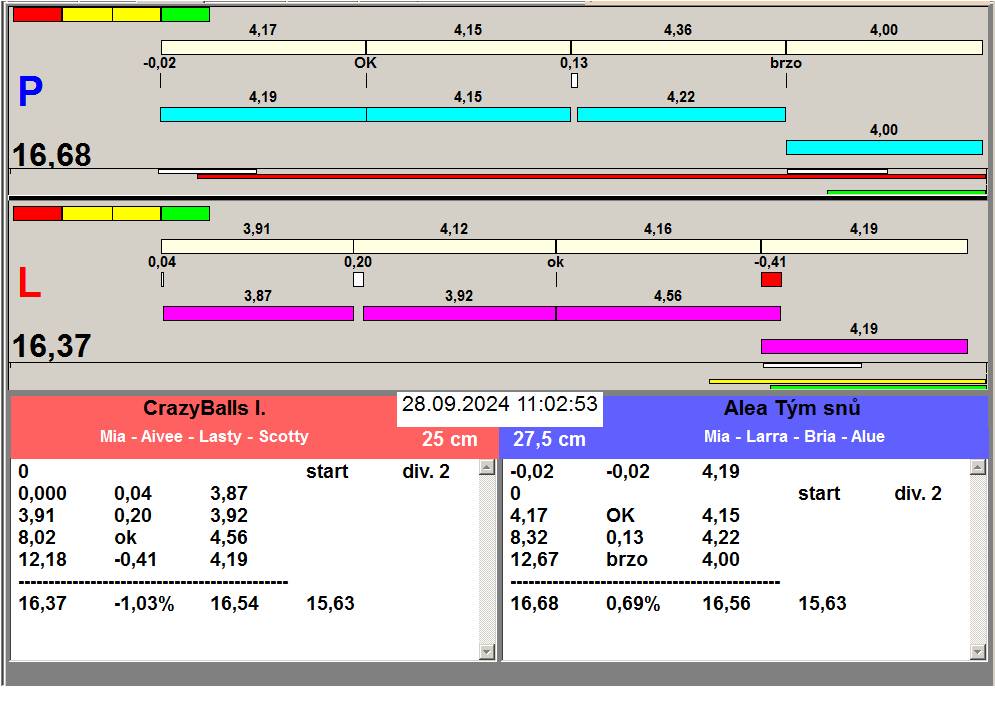Image resolution: width=995 pixels, height=716 pixels.
Task: Click the cyan 4,00 final run bar
Action: [884, 147]
